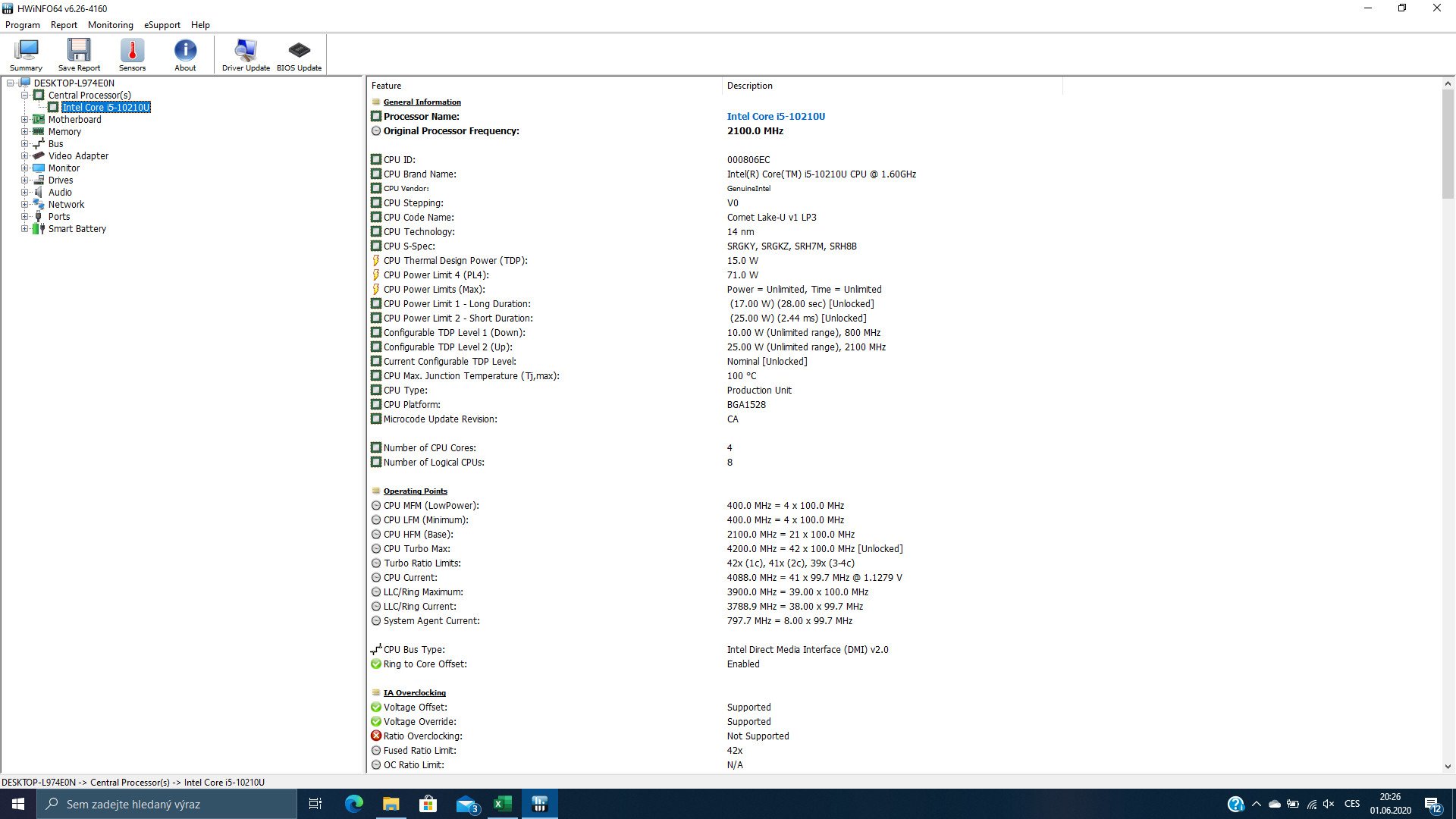Open the Program menu
The height and width of the screenshot is (819, 1456).
point(23,25)
